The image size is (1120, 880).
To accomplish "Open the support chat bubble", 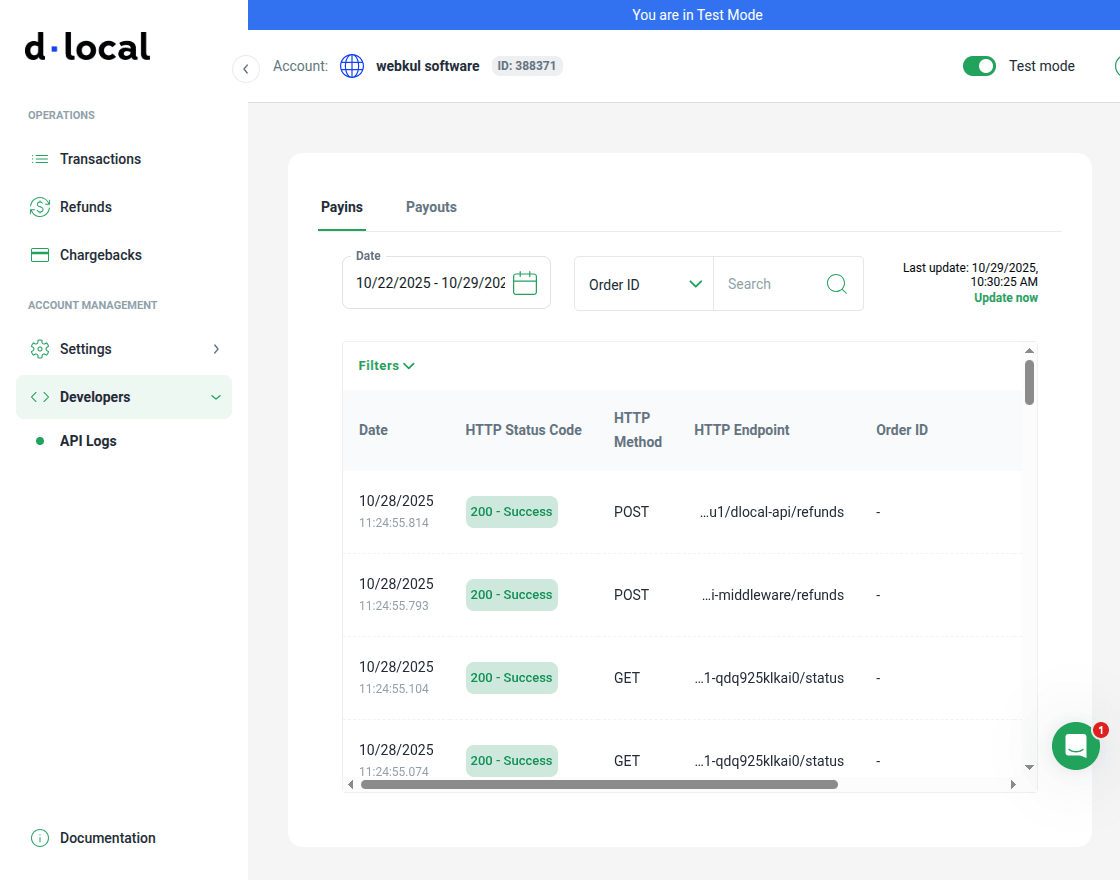I will tap(1076, 746).
